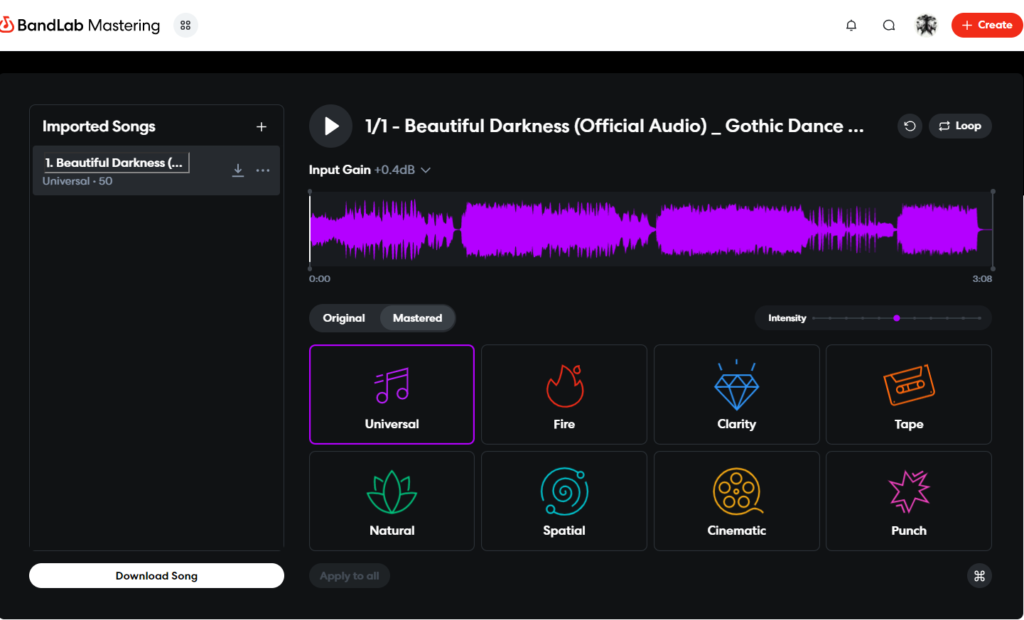Viewport: 1024px width, 620px height.
Task: Reset mastering with the undo arrow icon
Action: pyautogui.click(x=910, y=126)
